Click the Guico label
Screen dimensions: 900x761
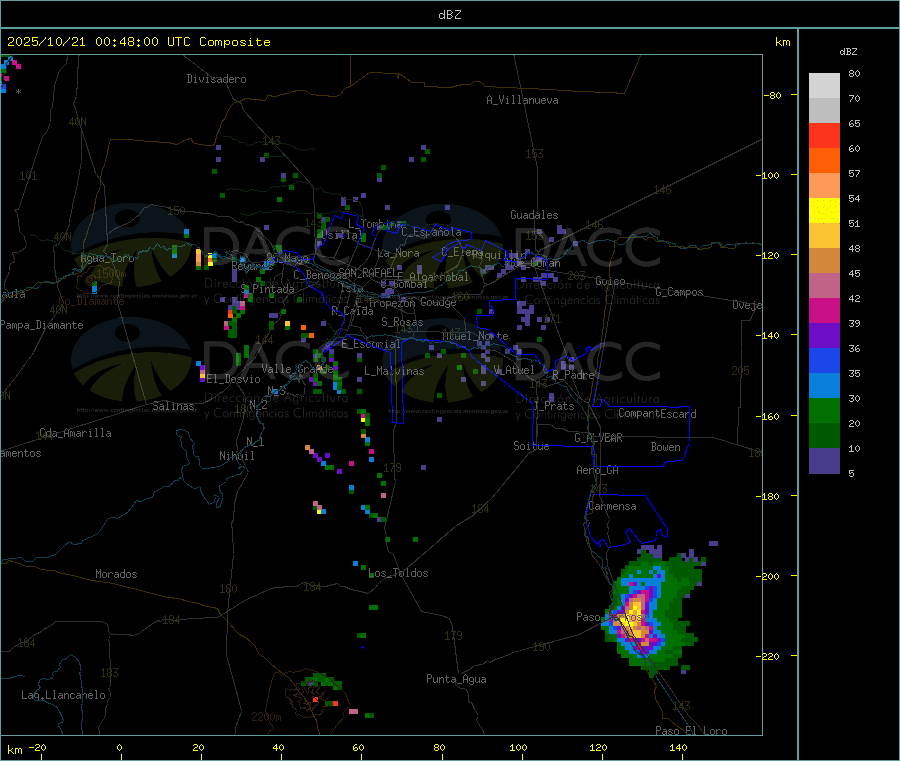tap(610, 282)
